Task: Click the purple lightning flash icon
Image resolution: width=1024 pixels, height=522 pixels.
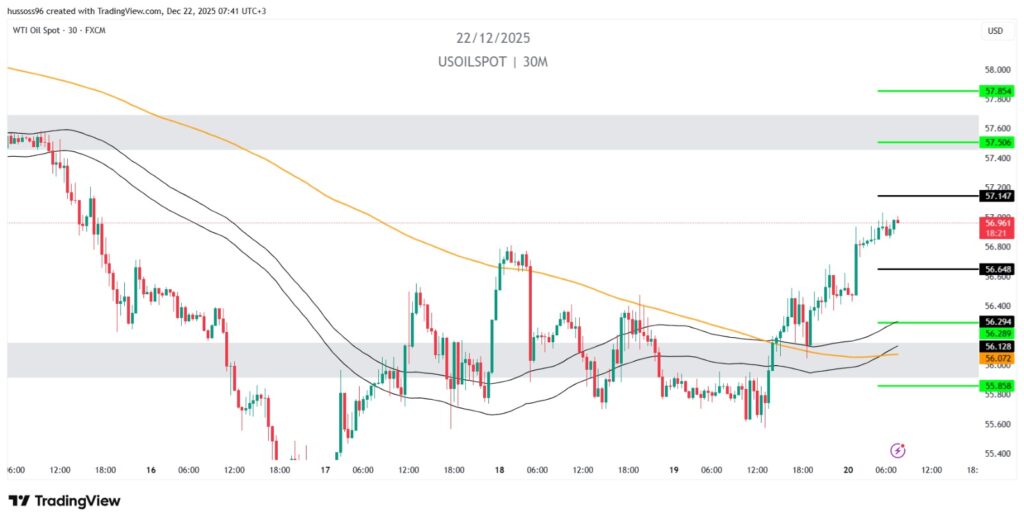Action: 897,450
